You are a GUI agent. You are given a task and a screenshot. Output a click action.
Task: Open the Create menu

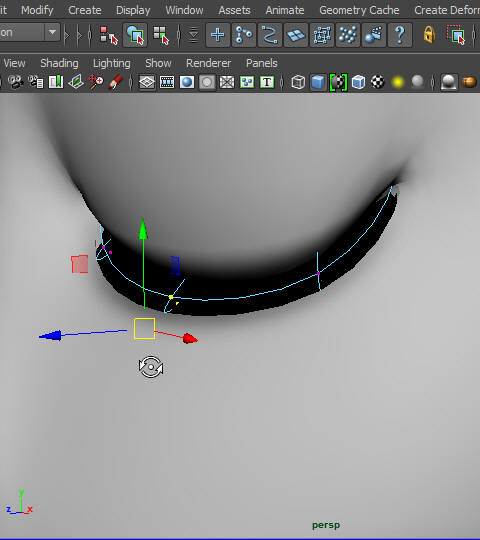click(85, 10)
